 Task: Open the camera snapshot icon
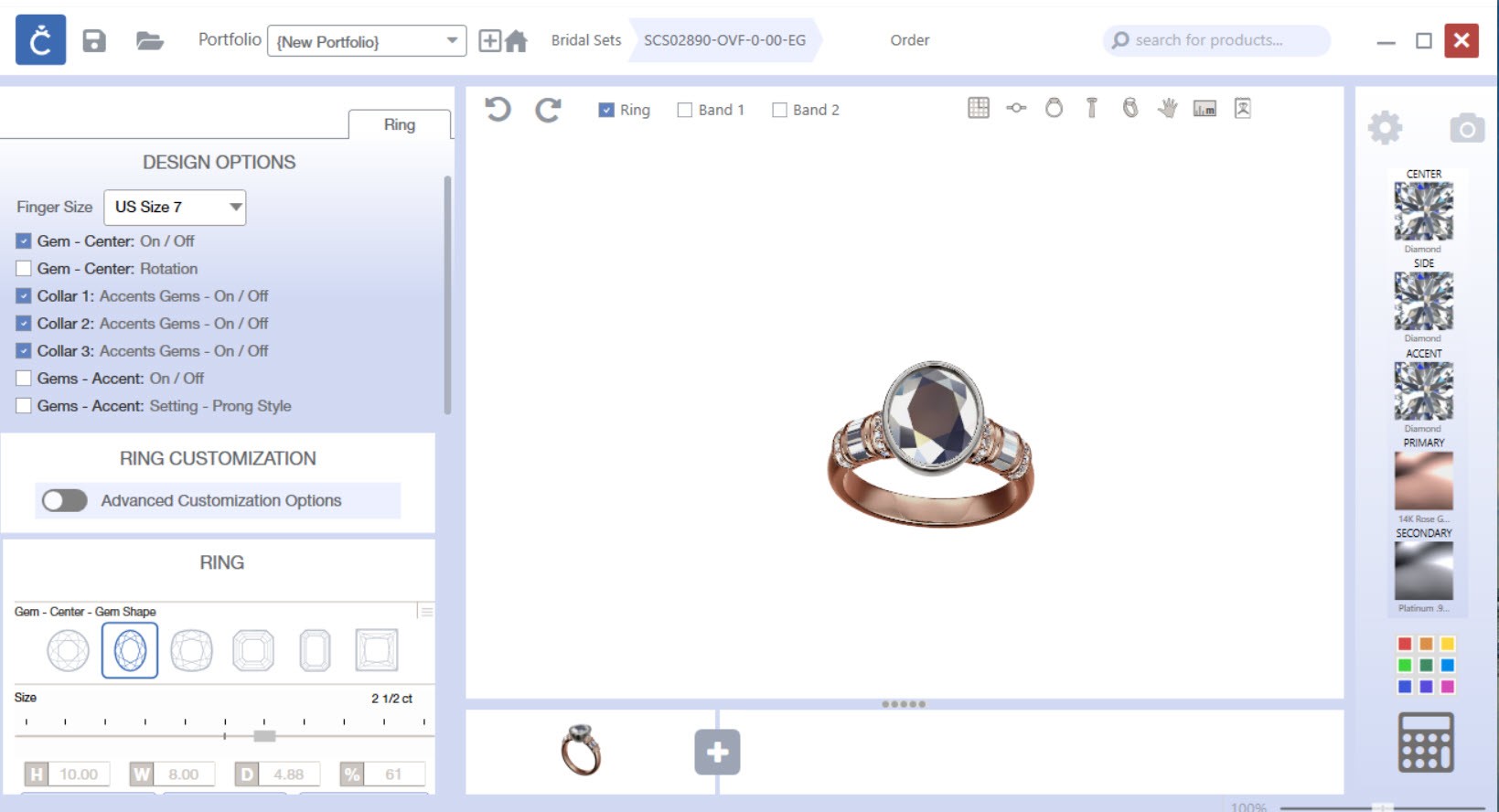pos(1466,128)
